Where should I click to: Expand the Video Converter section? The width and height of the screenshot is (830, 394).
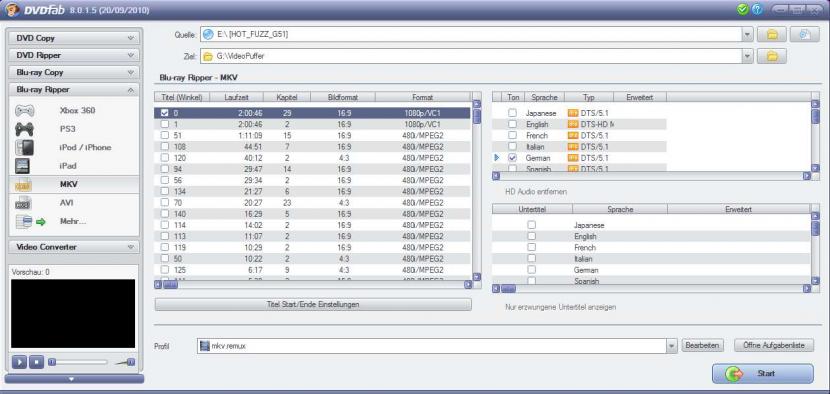(74, 247)
